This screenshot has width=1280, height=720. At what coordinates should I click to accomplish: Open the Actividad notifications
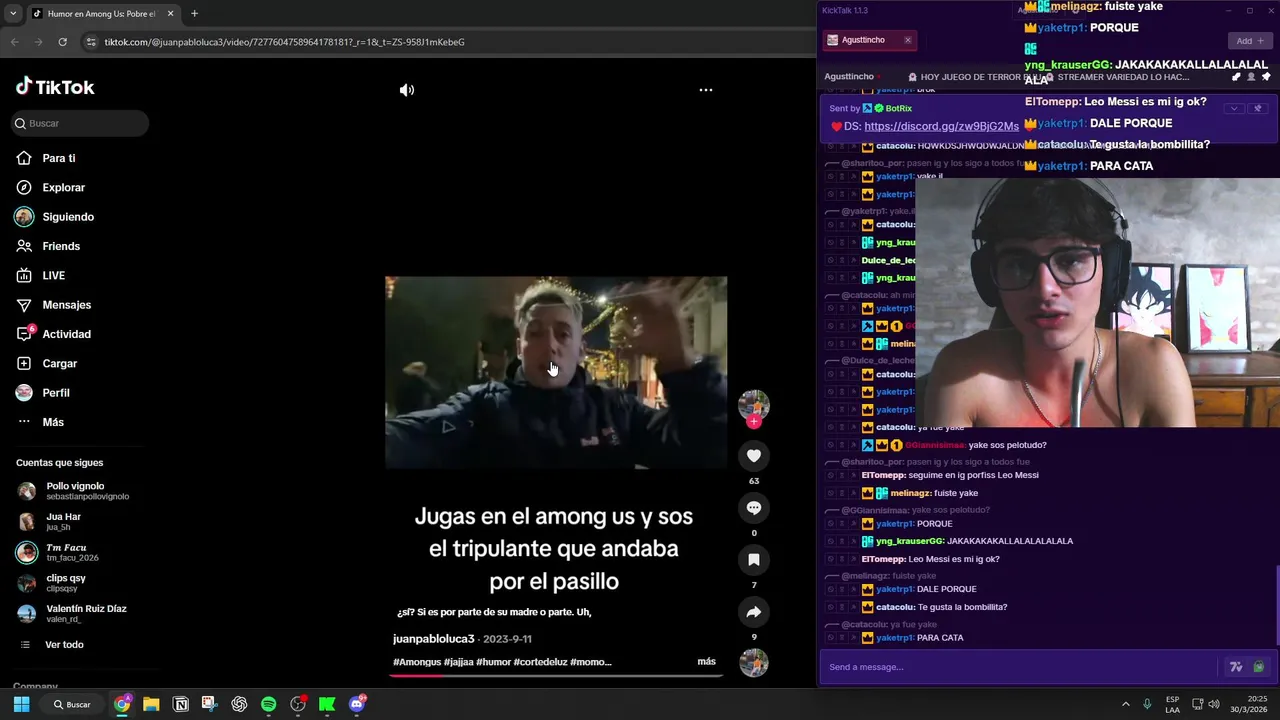[x=66, y=334]
